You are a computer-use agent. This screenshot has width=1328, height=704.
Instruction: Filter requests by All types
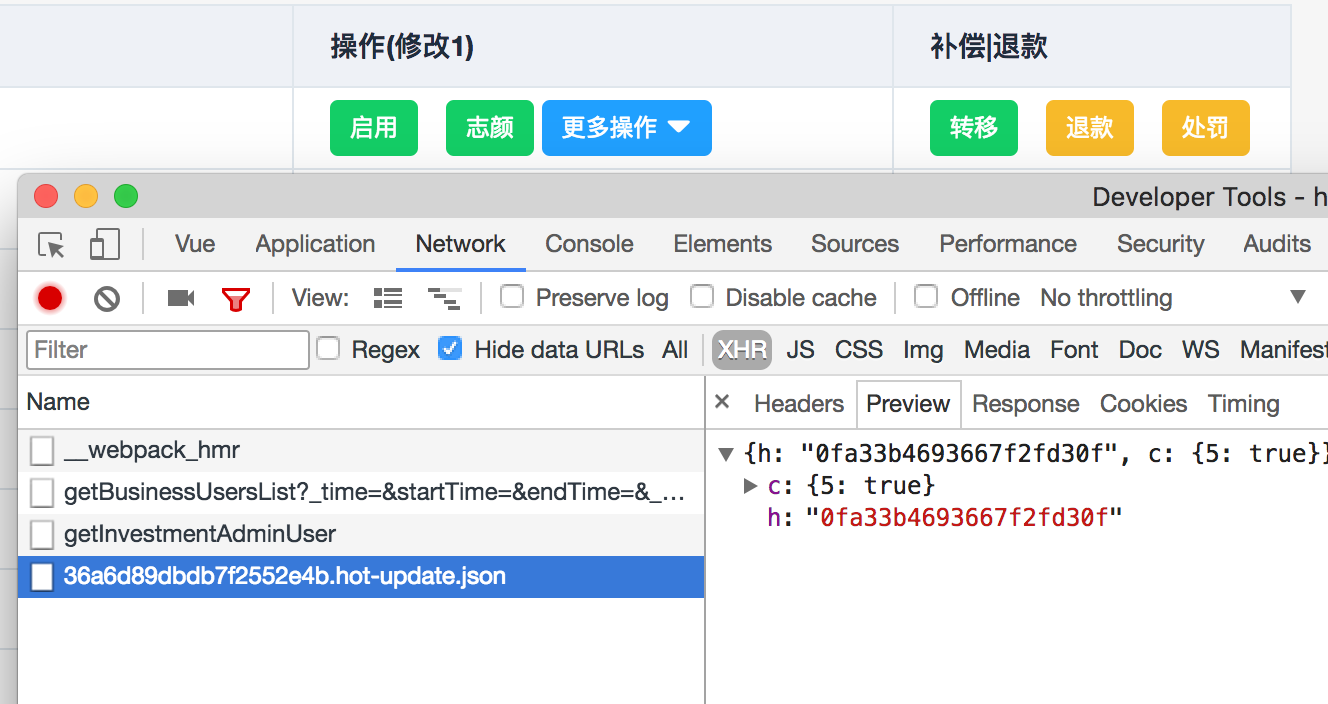[675, 350]
